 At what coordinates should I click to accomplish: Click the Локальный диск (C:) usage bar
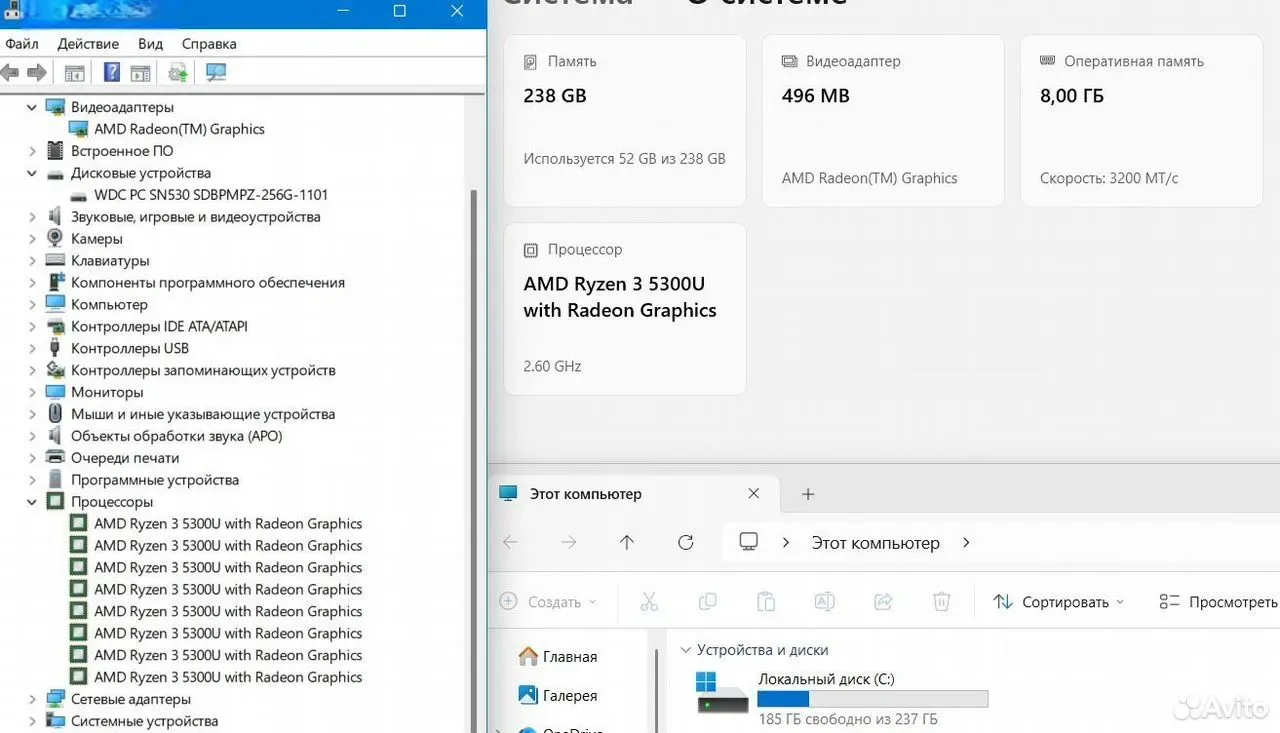(x=873, y=699)
